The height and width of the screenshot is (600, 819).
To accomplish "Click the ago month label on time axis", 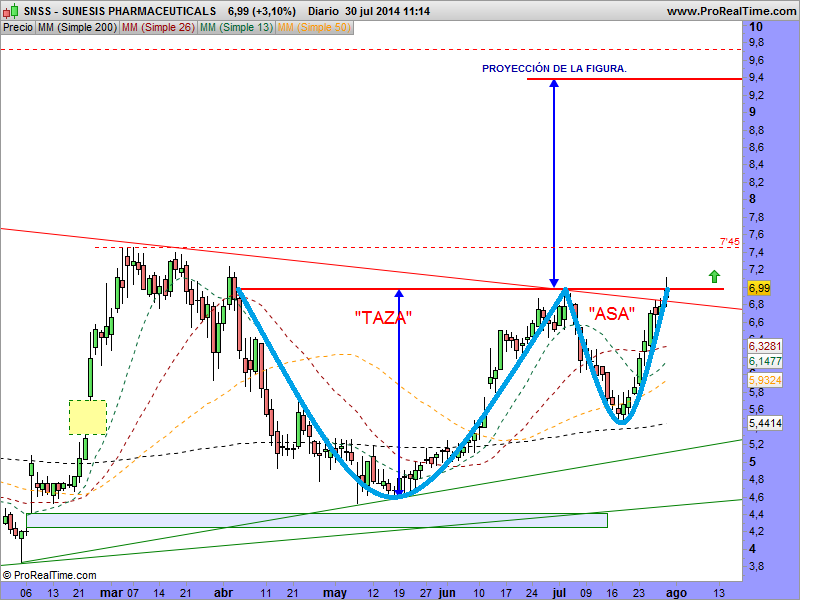I will [676, 594].
